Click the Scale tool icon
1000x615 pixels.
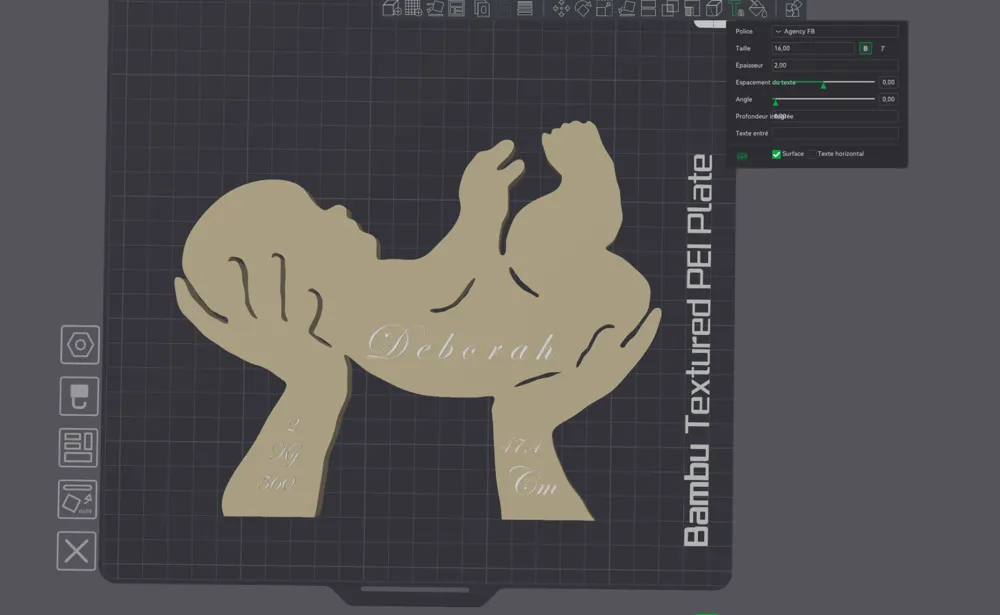pos(604,11)
